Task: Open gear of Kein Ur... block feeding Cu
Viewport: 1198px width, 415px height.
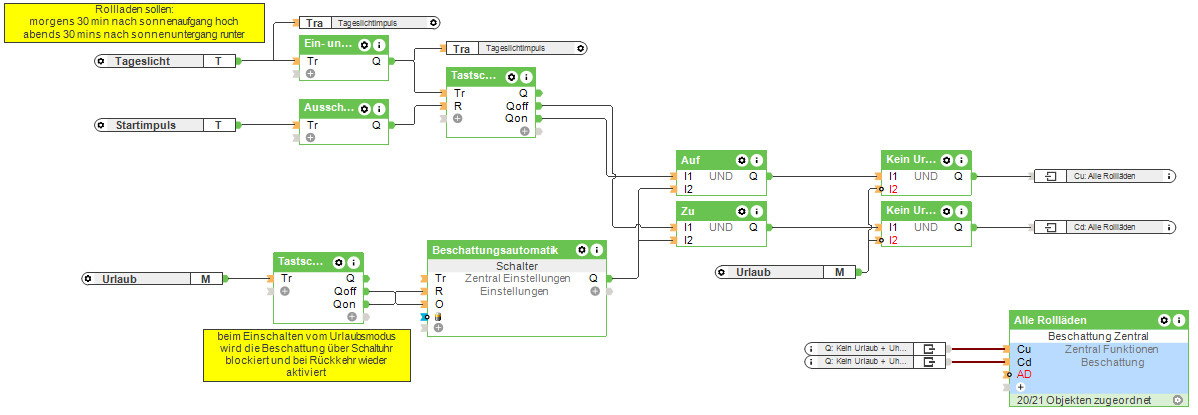Action: (x=946, y=160)
